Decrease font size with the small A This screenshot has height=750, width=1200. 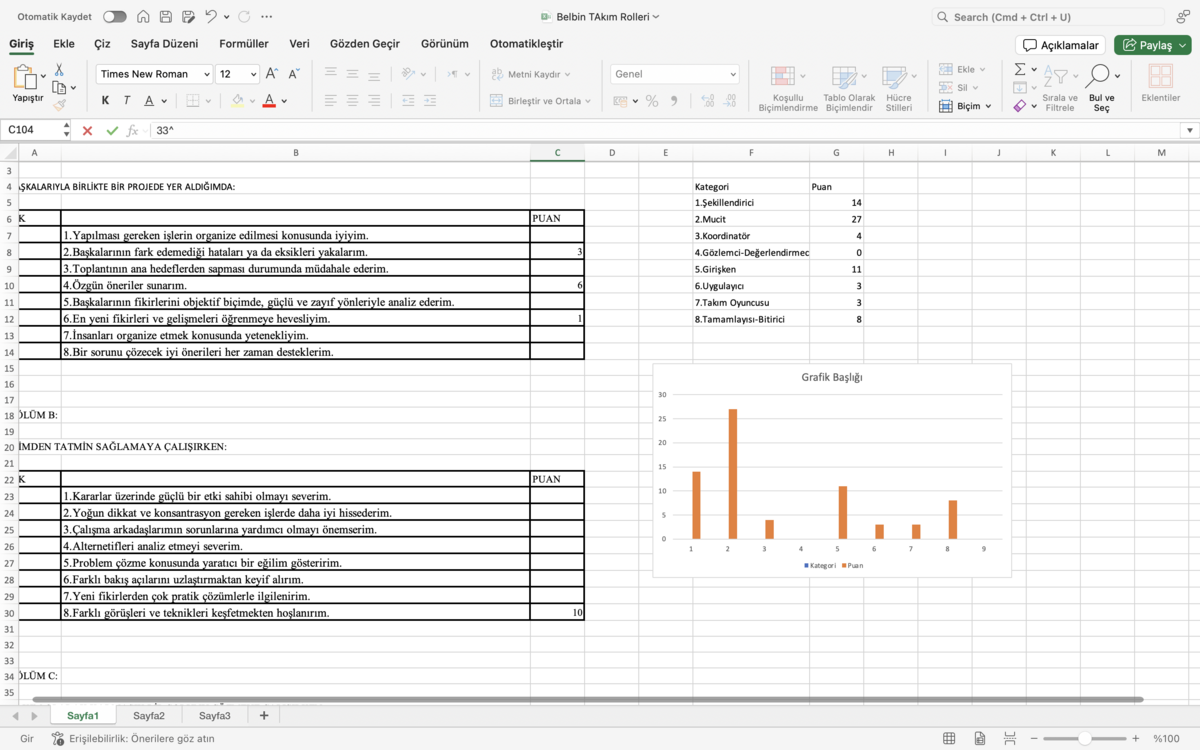(x=294, y=74)
